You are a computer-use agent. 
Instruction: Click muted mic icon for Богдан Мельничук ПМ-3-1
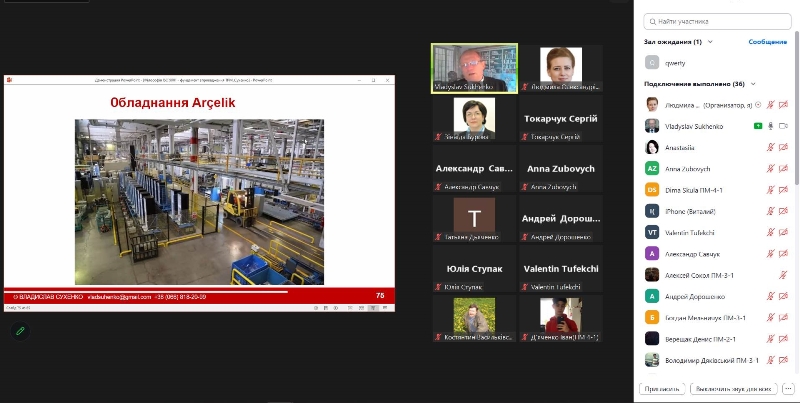click(770, 317)
